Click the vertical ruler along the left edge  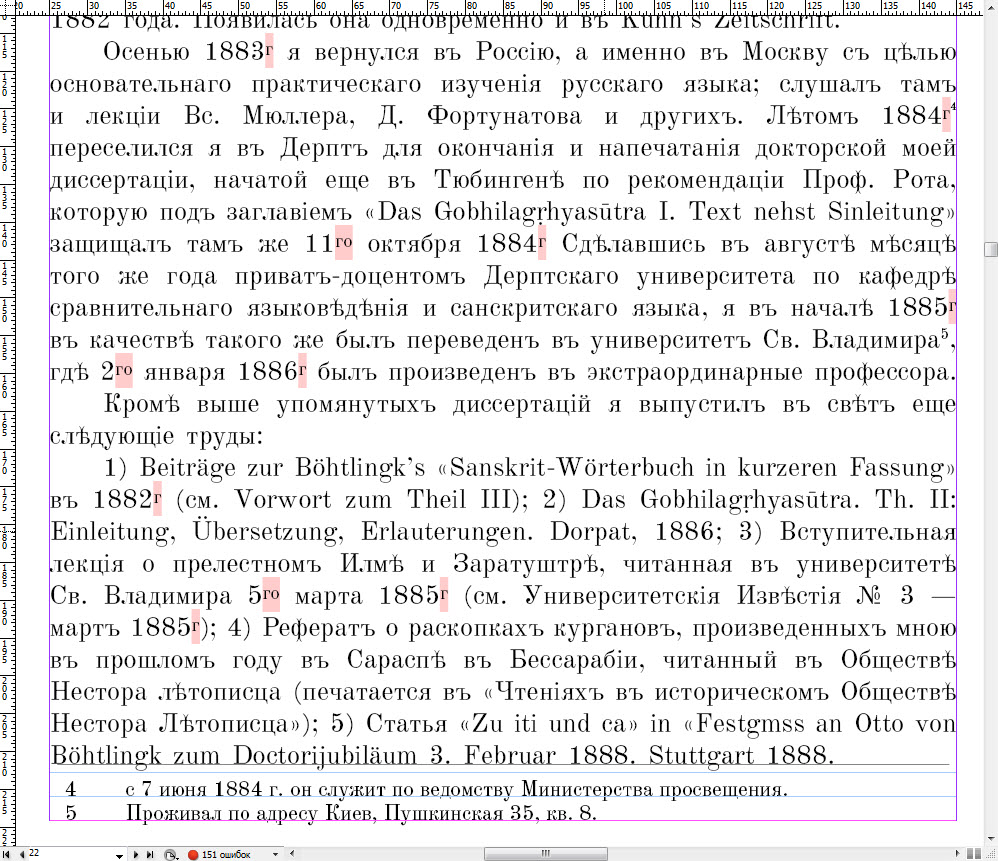tap(7, 433)
